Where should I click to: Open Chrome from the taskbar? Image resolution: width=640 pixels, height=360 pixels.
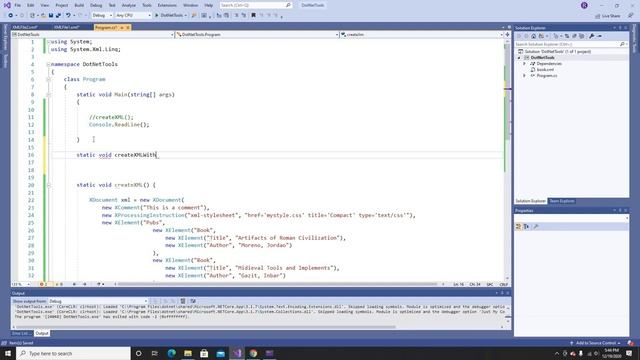coord(253,353)
